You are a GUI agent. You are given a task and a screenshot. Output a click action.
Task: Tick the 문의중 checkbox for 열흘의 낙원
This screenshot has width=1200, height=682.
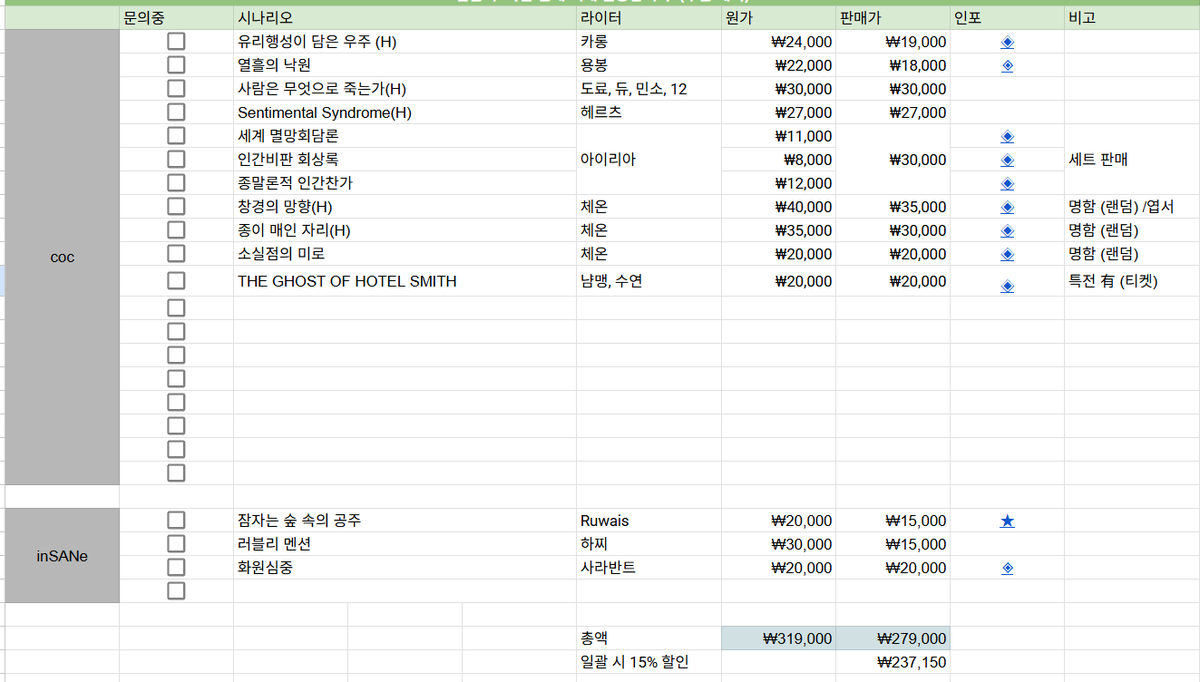(176, 65)
